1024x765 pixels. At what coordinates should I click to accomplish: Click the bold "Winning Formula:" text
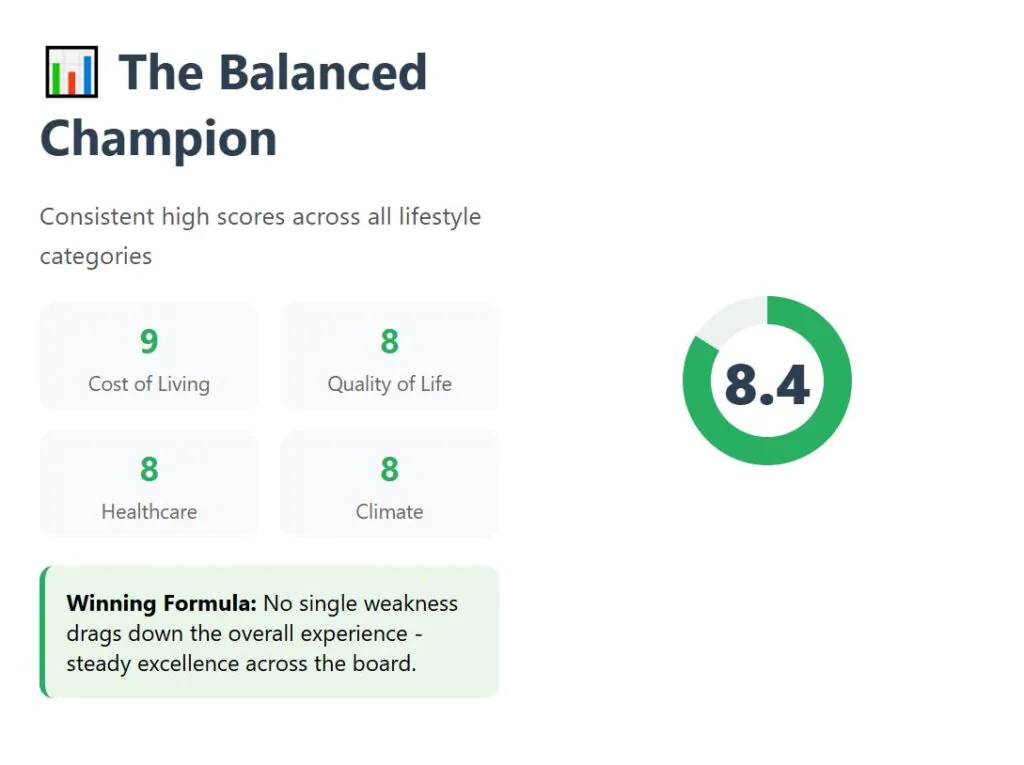pyautogui.click(x=161, y=604)
